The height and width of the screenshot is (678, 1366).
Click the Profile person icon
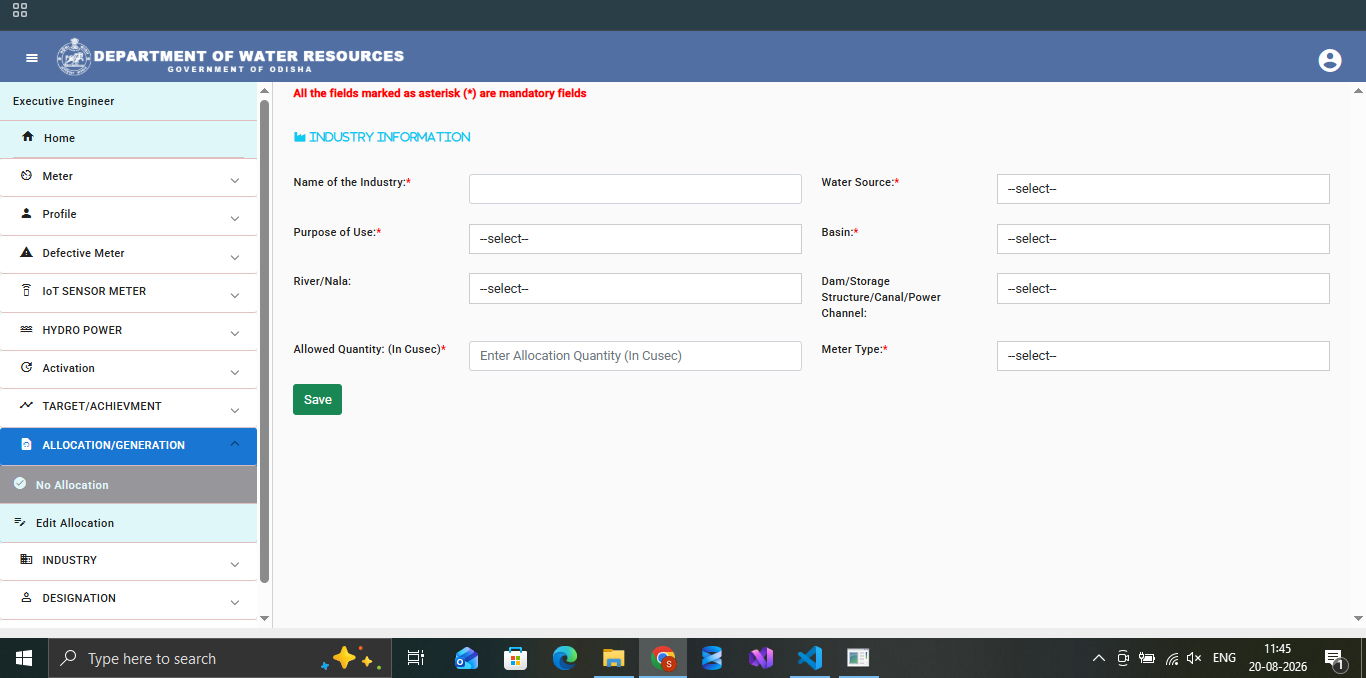point(26,213)
